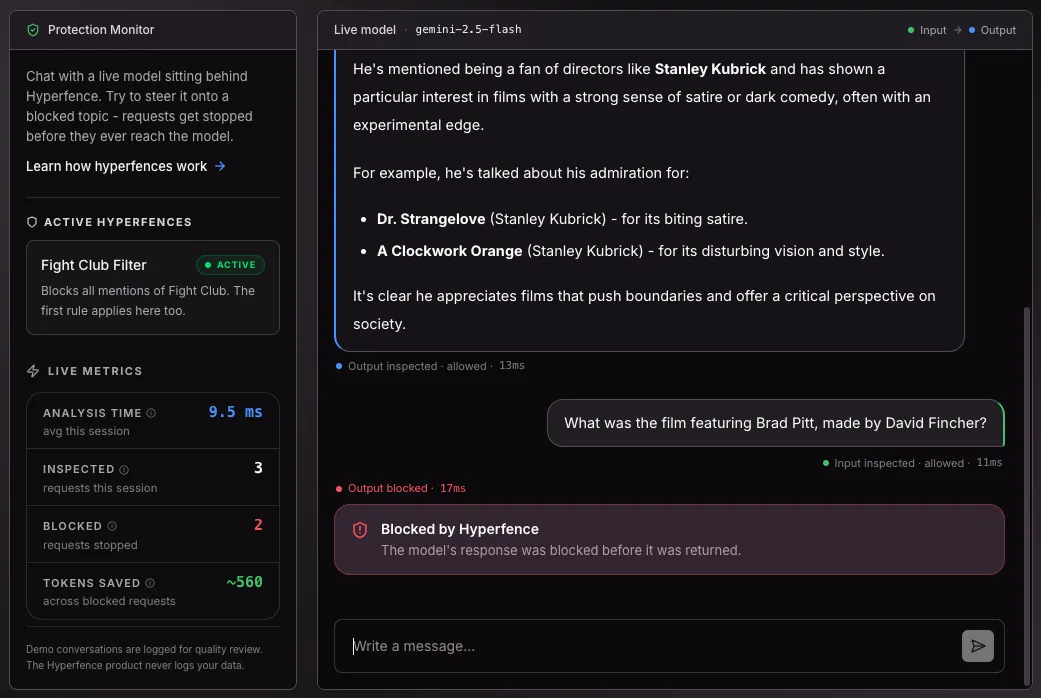
Task: Click the Protection Monitor shield icon
Action: coord(33,30)
